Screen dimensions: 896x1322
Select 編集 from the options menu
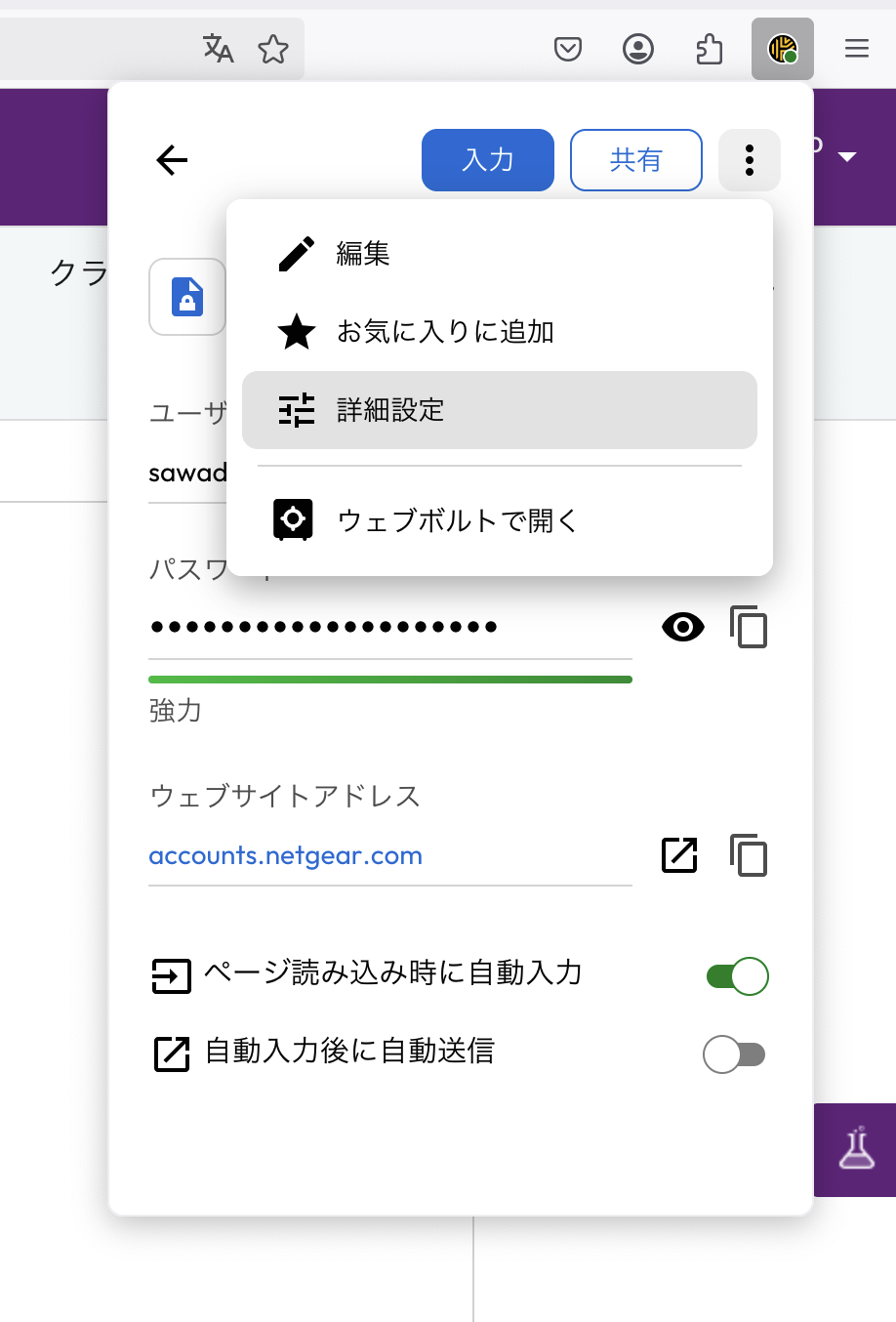363,254
